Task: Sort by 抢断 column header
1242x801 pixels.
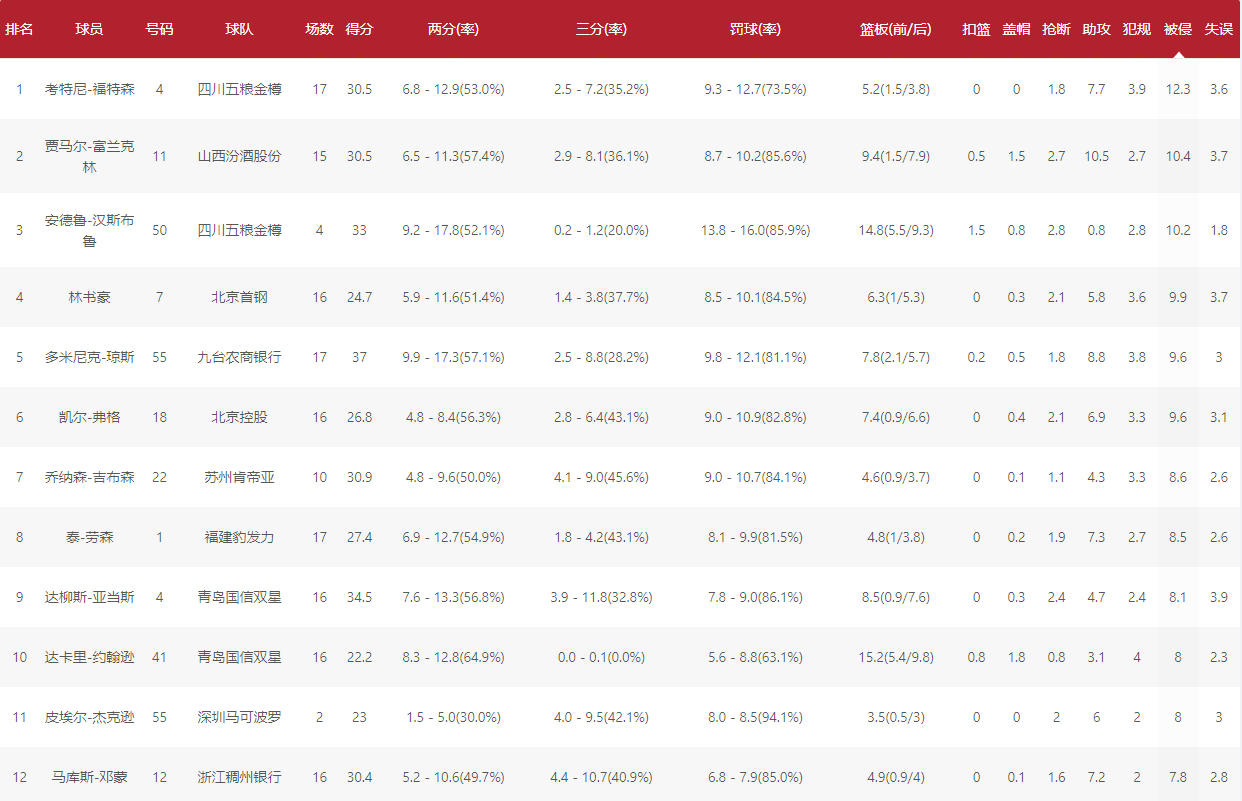Action: click(1056, 30)
